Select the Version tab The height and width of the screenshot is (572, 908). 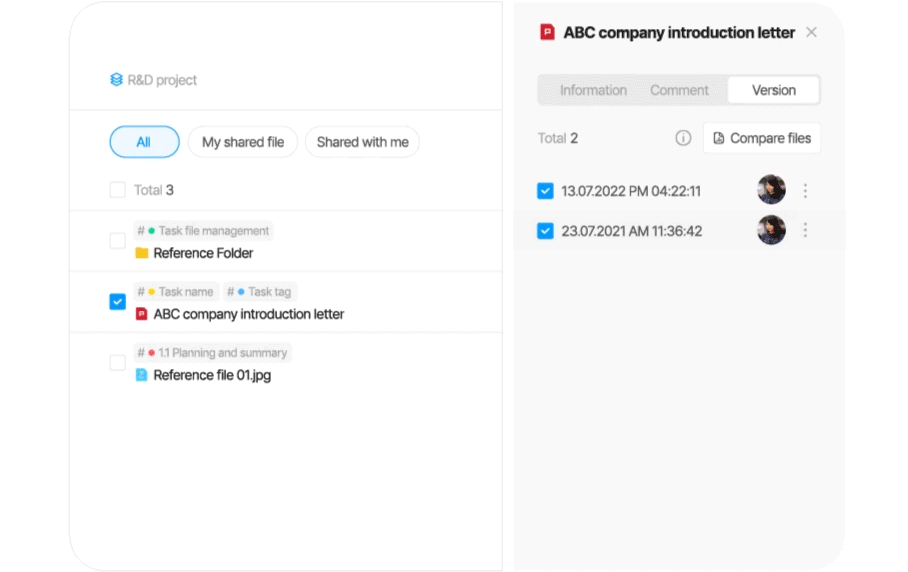point(774,90)
